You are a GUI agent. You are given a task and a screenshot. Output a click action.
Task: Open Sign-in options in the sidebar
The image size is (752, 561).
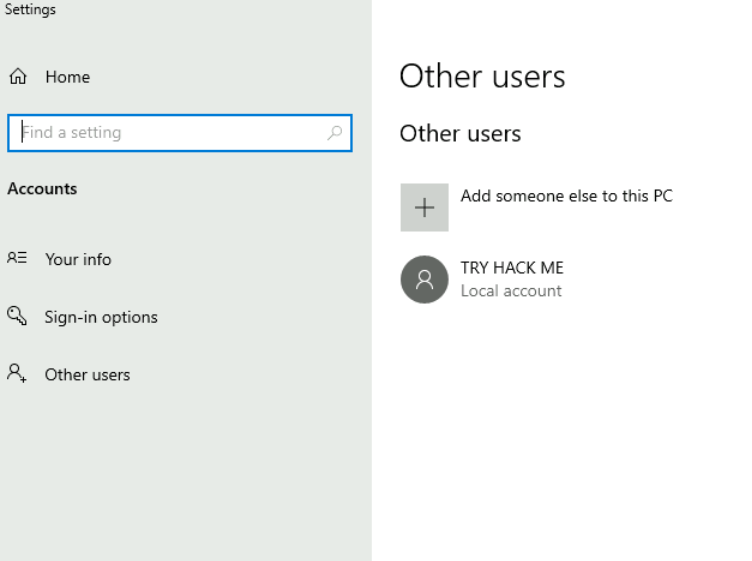pyautogui.click(x=100, y=317)
